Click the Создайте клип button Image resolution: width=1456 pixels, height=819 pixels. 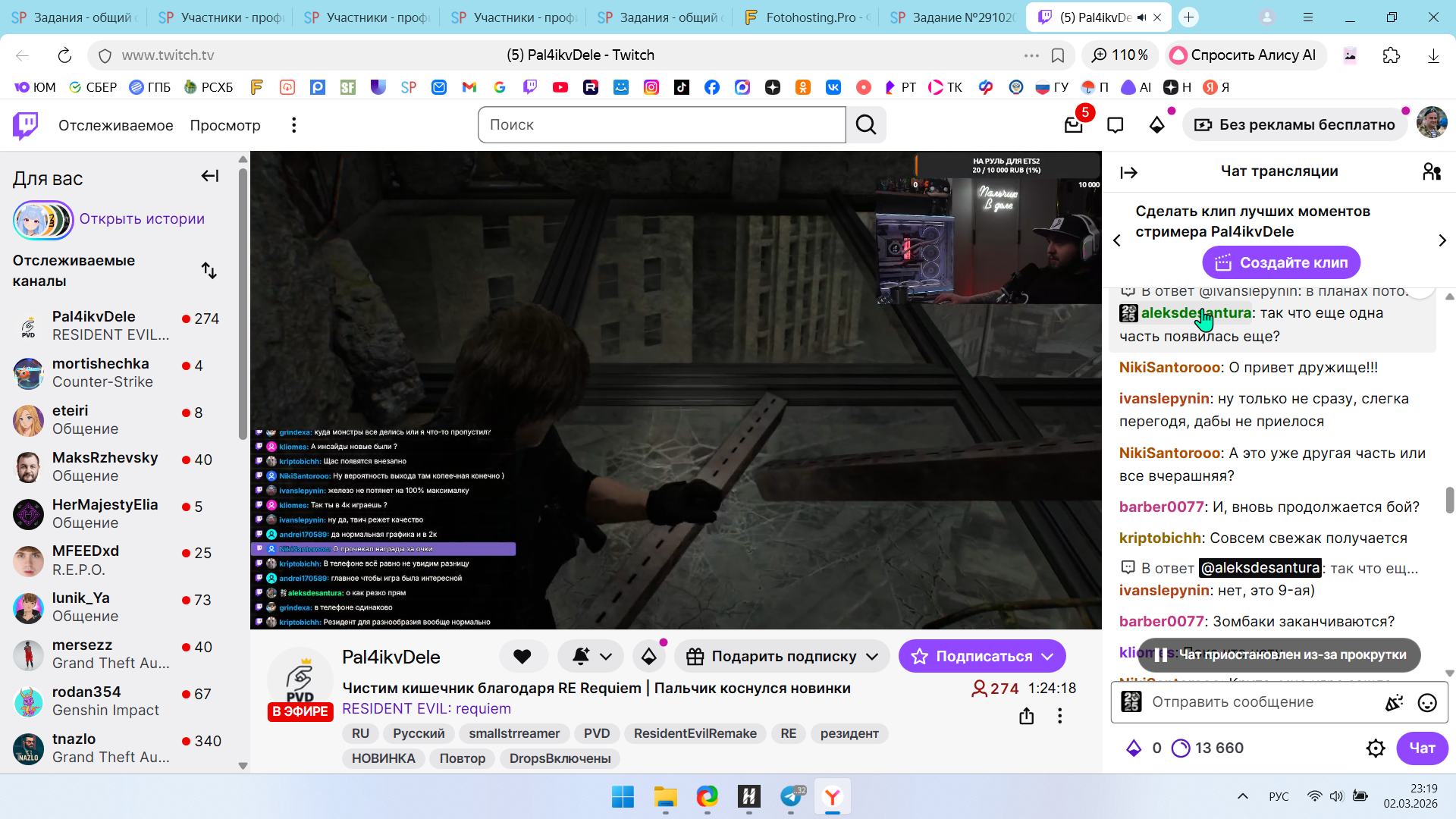click(1281, 263)
